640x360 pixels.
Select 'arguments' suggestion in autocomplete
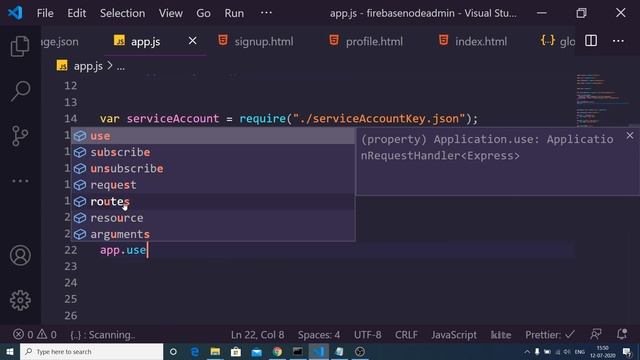213,234
